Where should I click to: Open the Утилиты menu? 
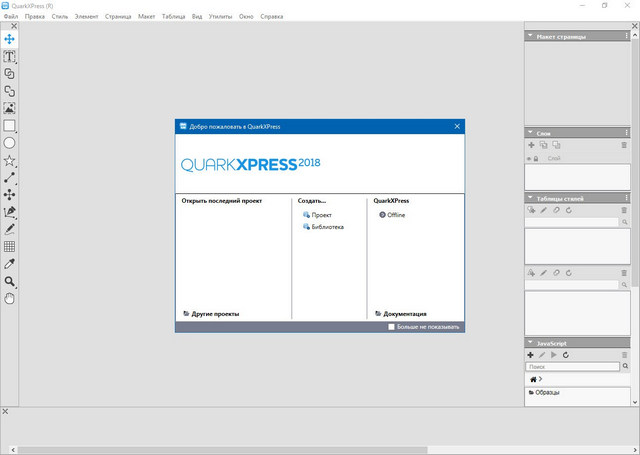(220, 17)
